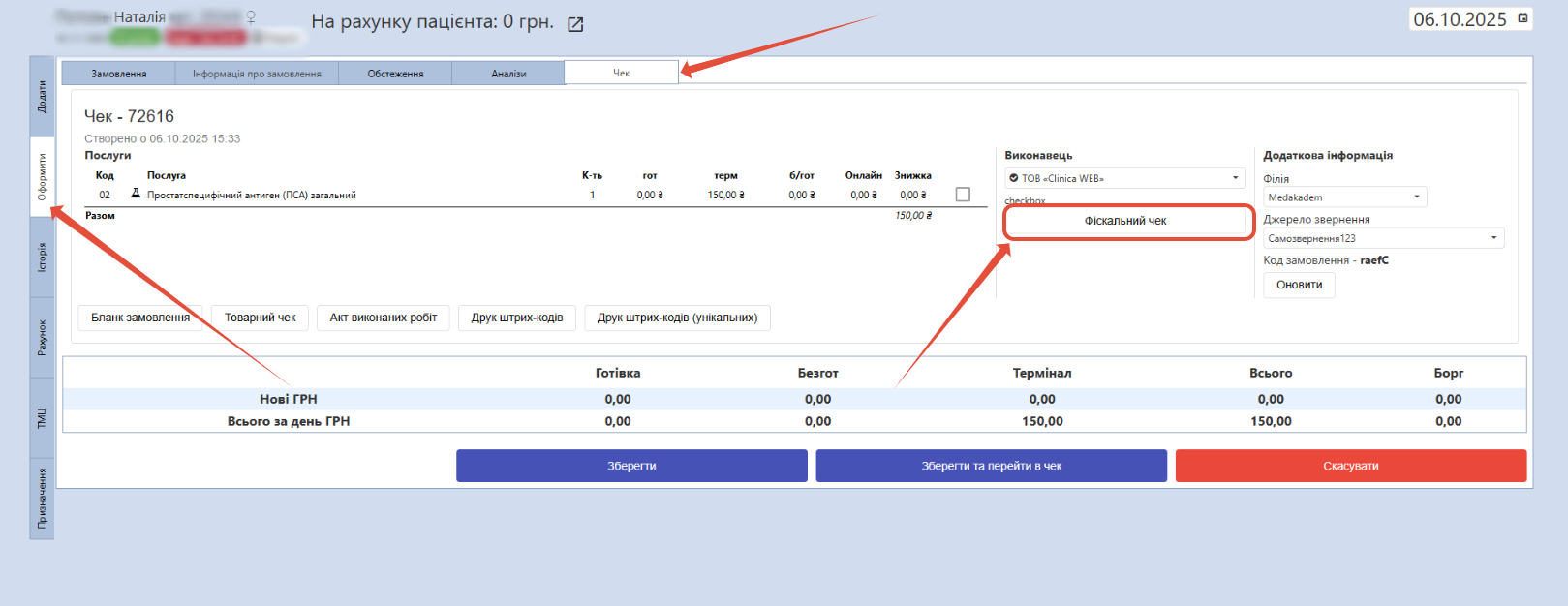Screen dimensions: 1568x606
Task: Switch to the Замовлення tab
Action: coord(119,74)
